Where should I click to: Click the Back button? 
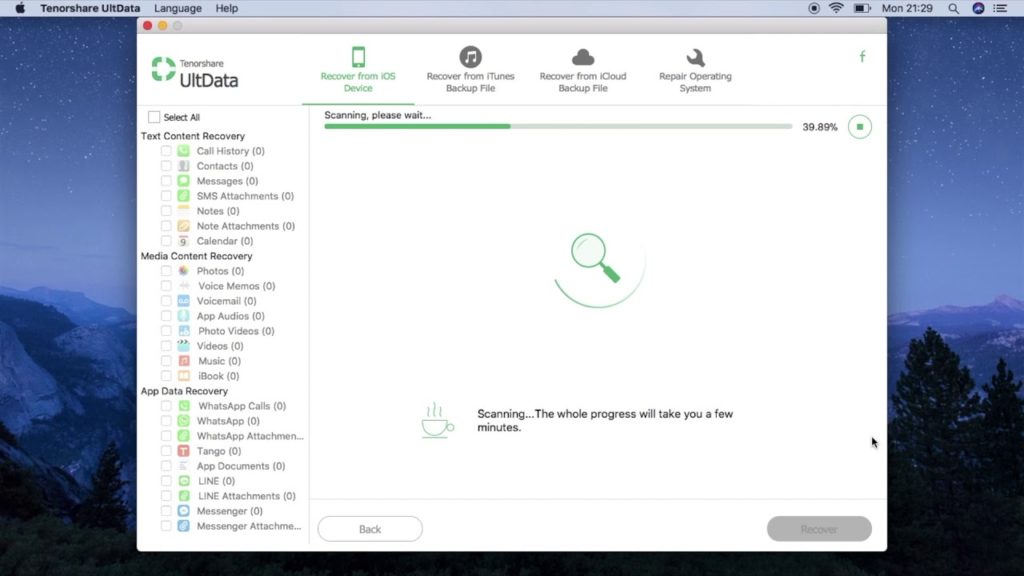[x=370, y=529]
